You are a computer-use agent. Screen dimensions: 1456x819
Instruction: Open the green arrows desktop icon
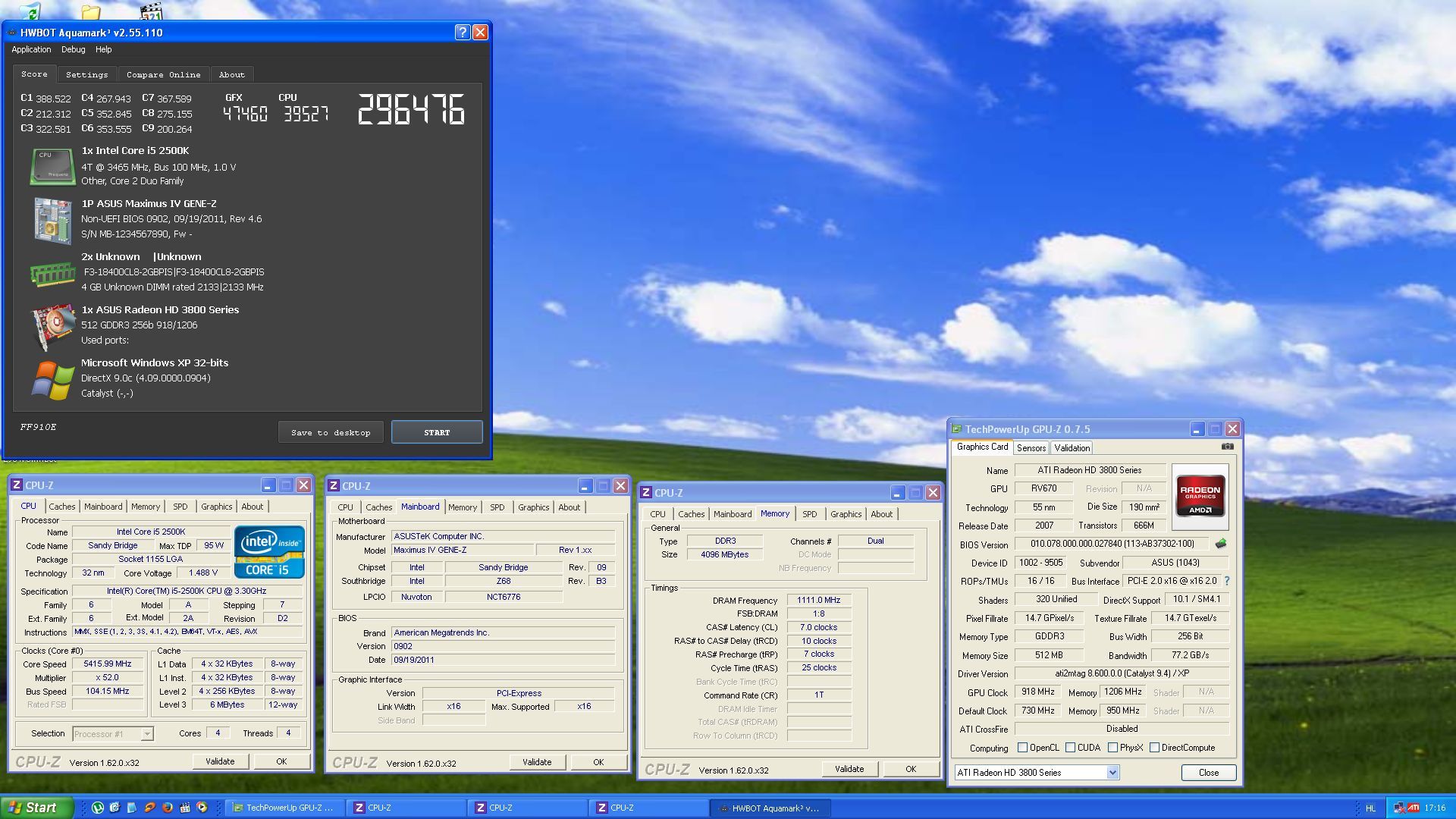click(x=30, y=11)
